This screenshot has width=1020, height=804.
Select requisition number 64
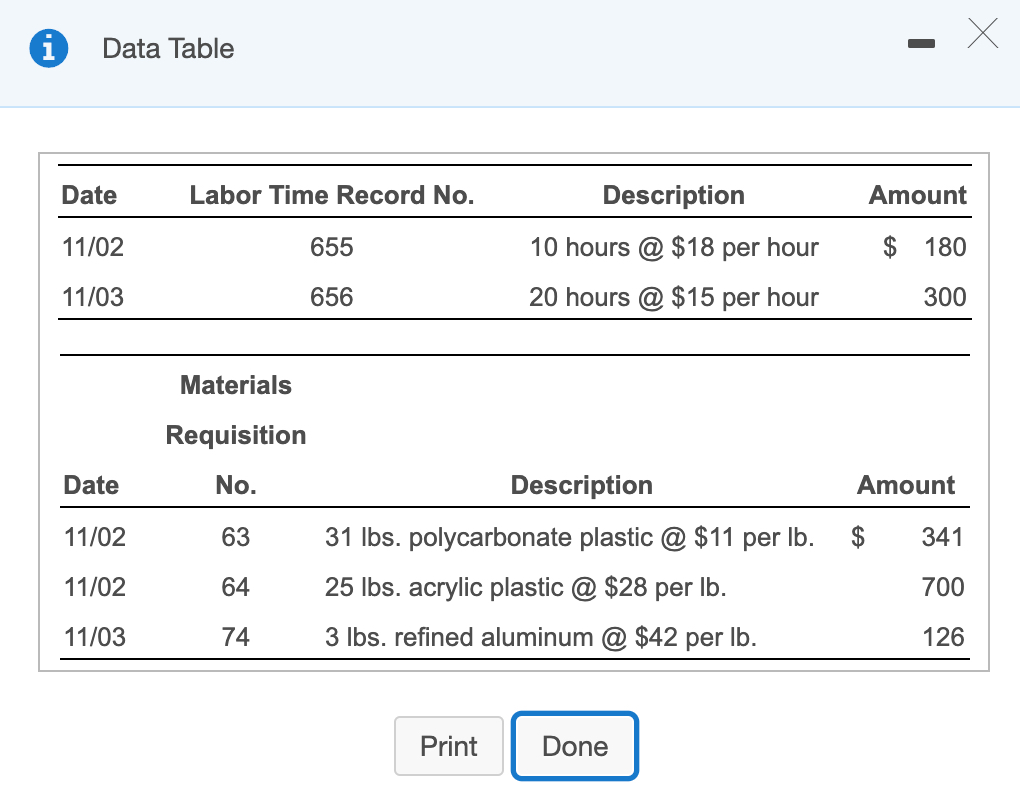click(235, 587)
